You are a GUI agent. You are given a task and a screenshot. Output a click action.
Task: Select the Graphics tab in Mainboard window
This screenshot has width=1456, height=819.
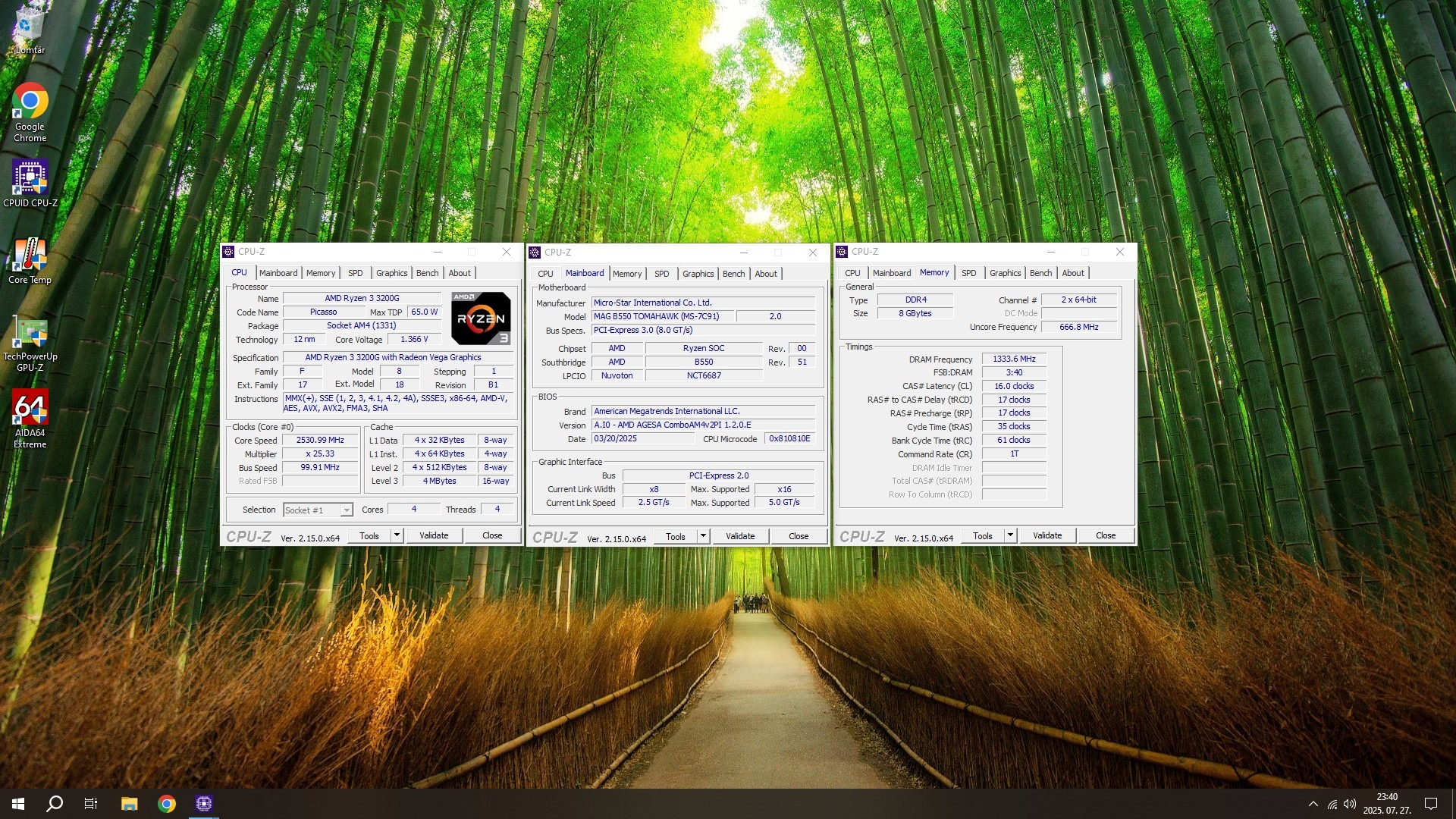(x=698, y=274)
